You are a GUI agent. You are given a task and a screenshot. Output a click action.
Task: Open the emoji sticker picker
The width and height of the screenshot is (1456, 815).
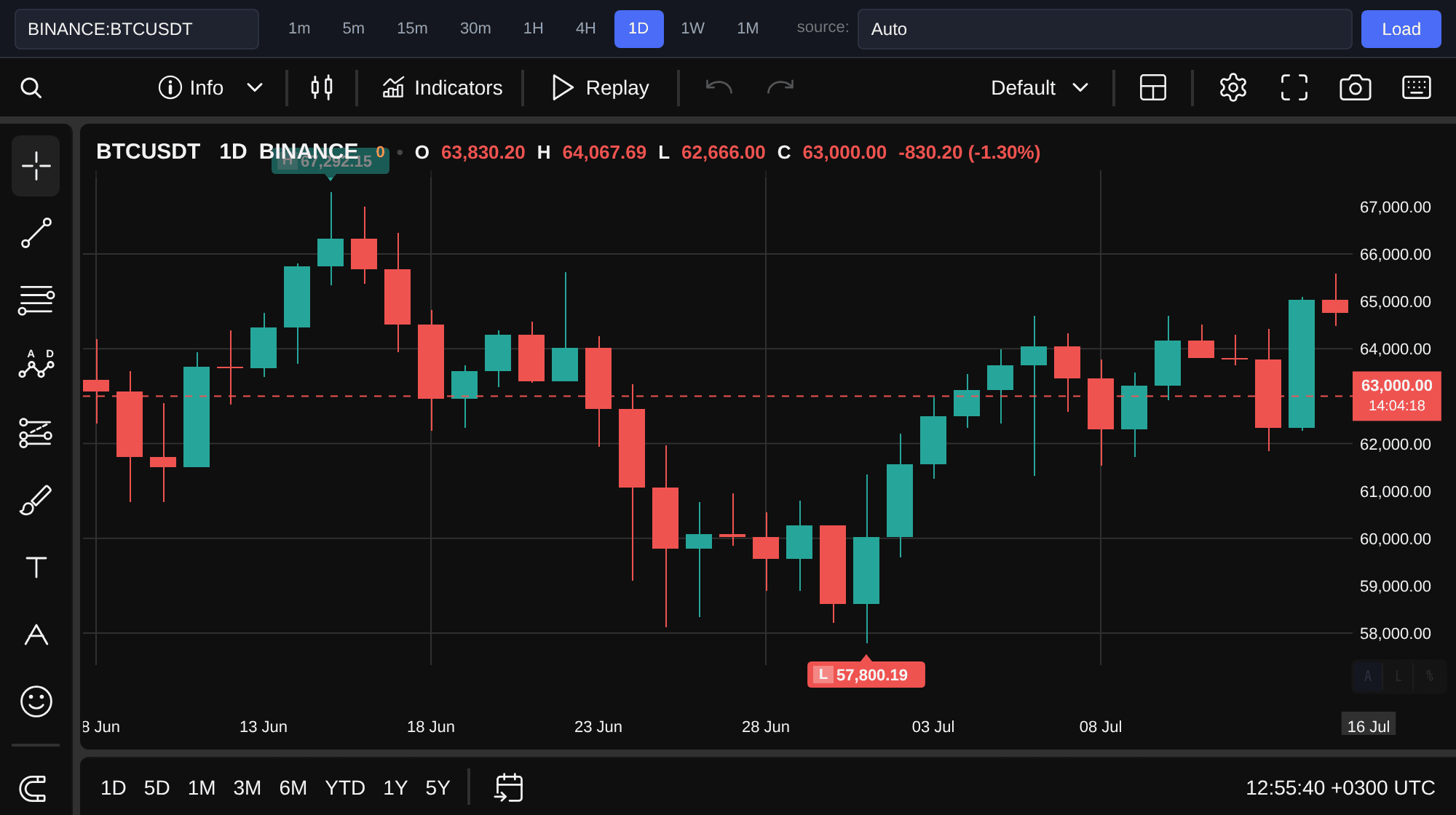click(36, 701)
